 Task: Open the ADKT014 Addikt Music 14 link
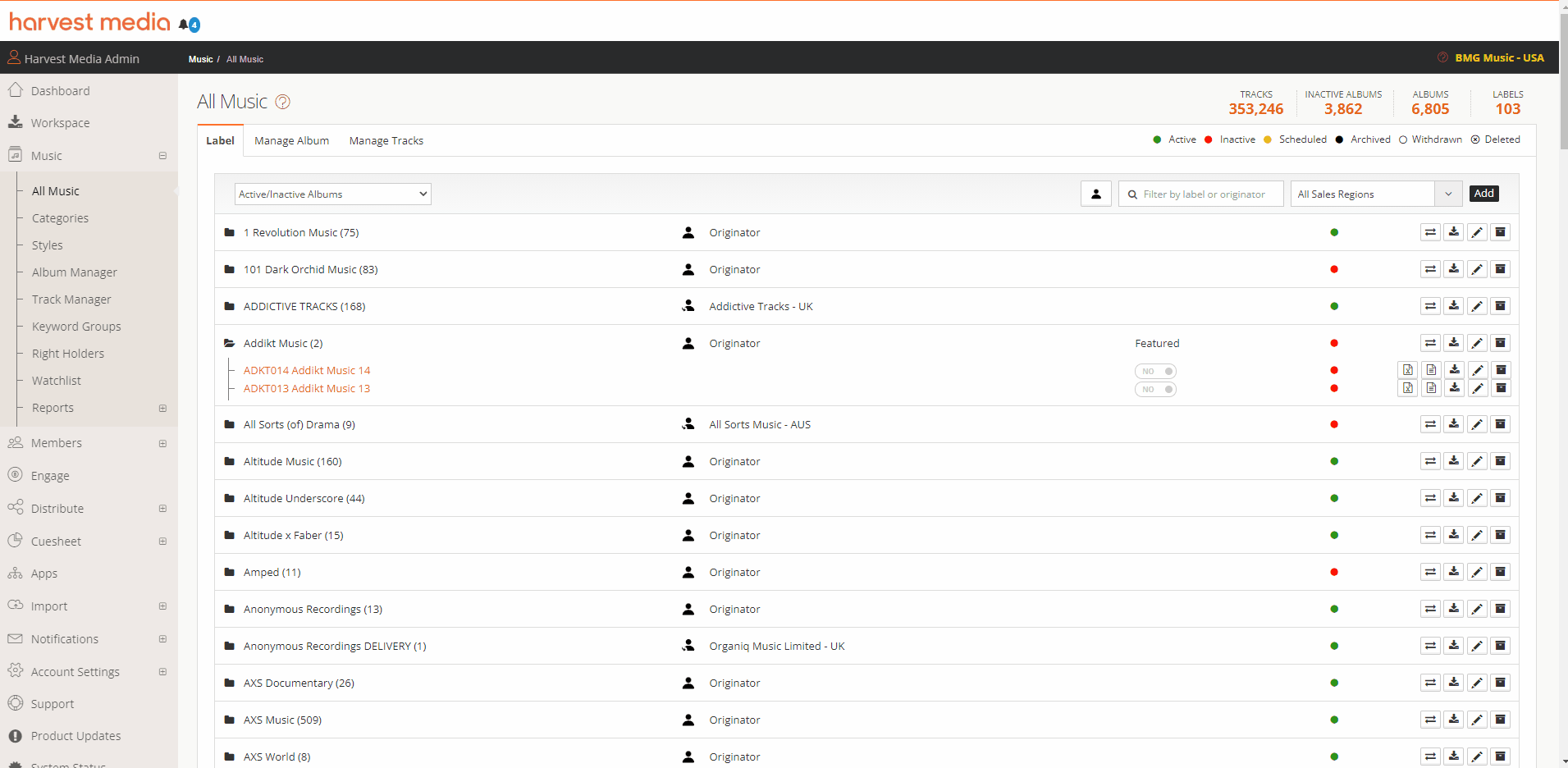[x=307, y=370]
